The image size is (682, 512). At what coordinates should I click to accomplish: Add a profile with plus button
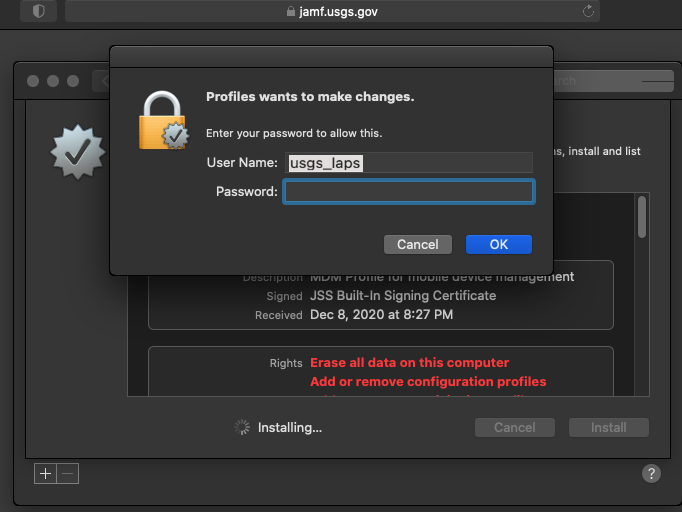tap(45, 473)
